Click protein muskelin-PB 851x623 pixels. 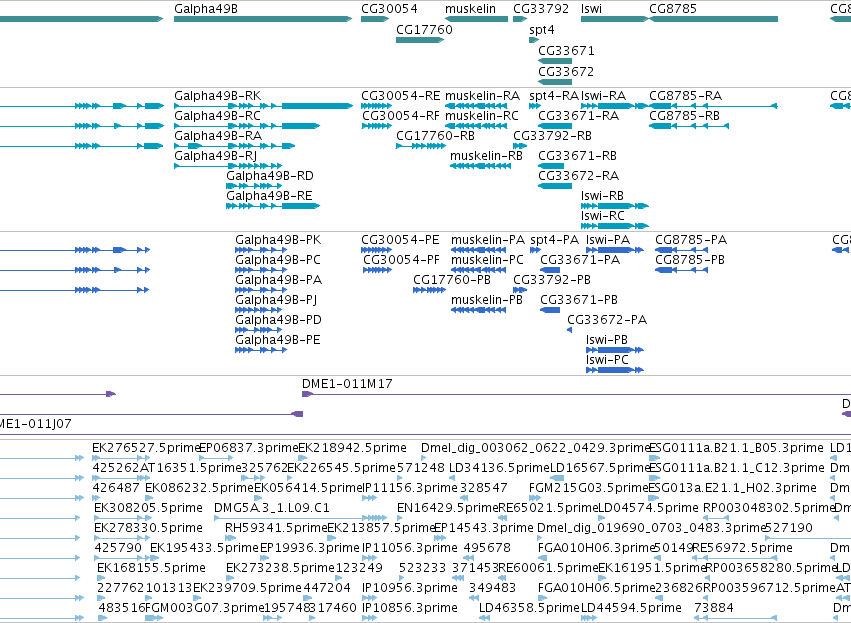487,300
